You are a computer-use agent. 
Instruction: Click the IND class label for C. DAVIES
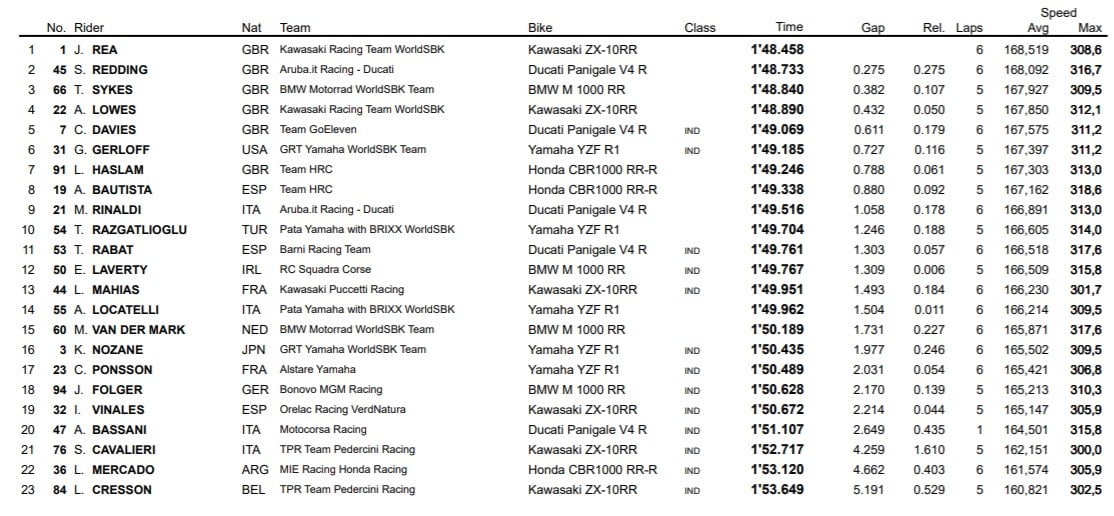(x=692, y=130)
